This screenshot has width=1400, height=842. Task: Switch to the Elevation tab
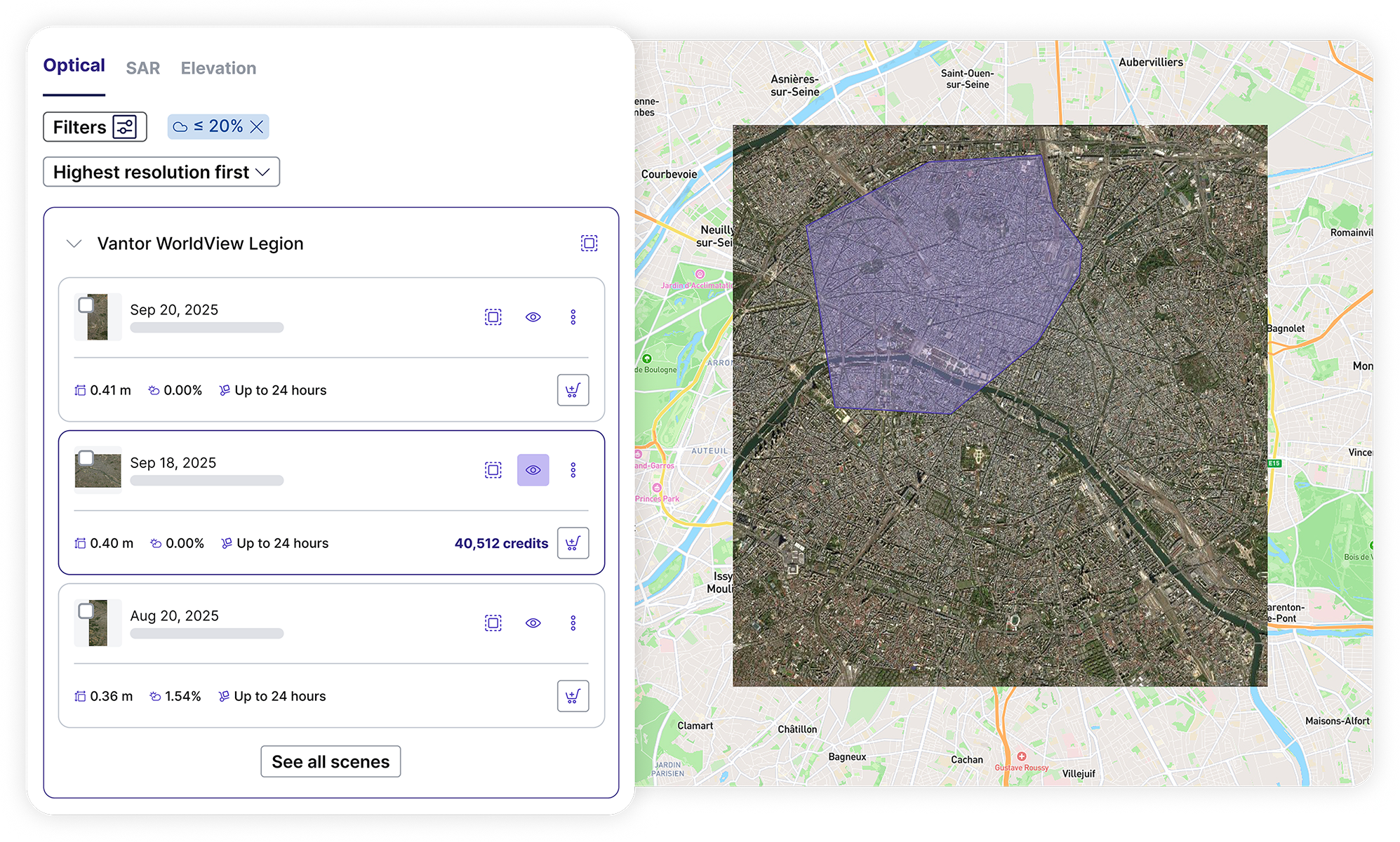[218, 68]
